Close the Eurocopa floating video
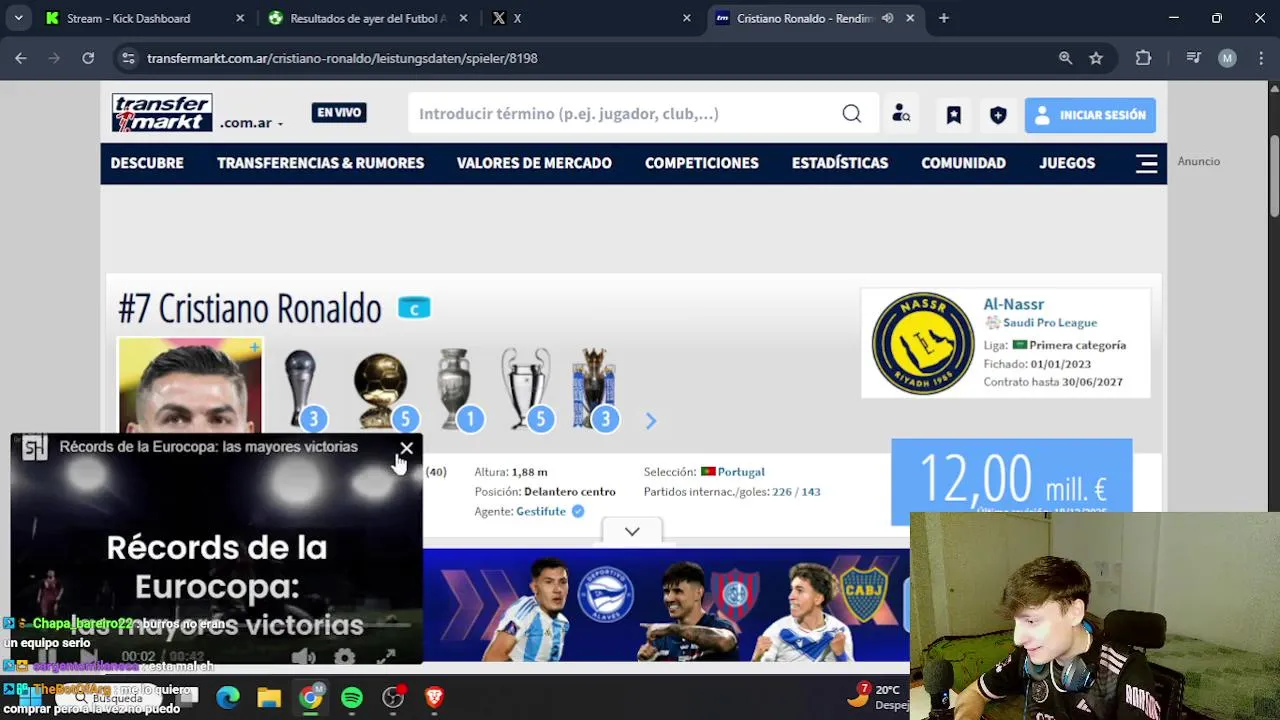The image size is (1280, 720). pos(406,449)
